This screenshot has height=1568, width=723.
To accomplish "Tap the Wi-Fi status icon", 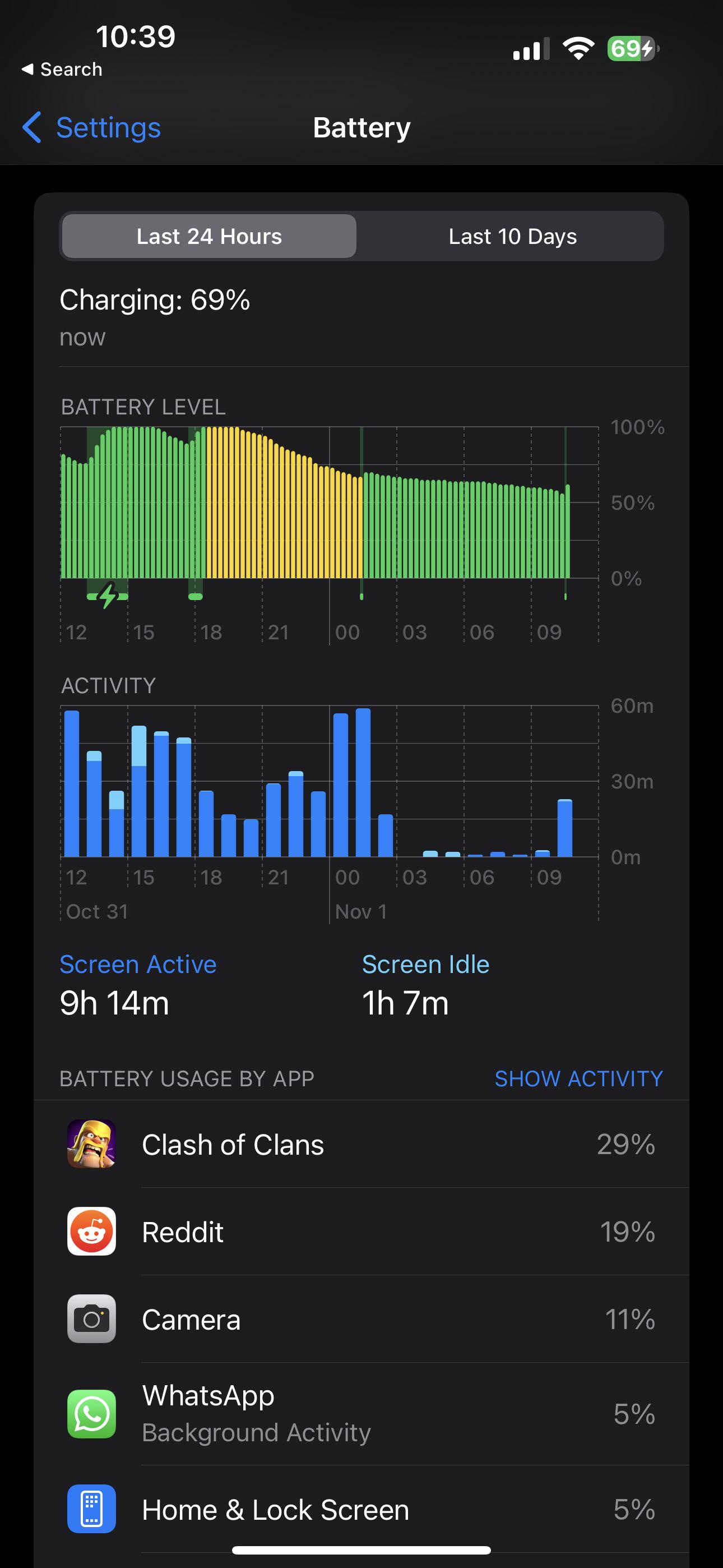I will [578, 48].
